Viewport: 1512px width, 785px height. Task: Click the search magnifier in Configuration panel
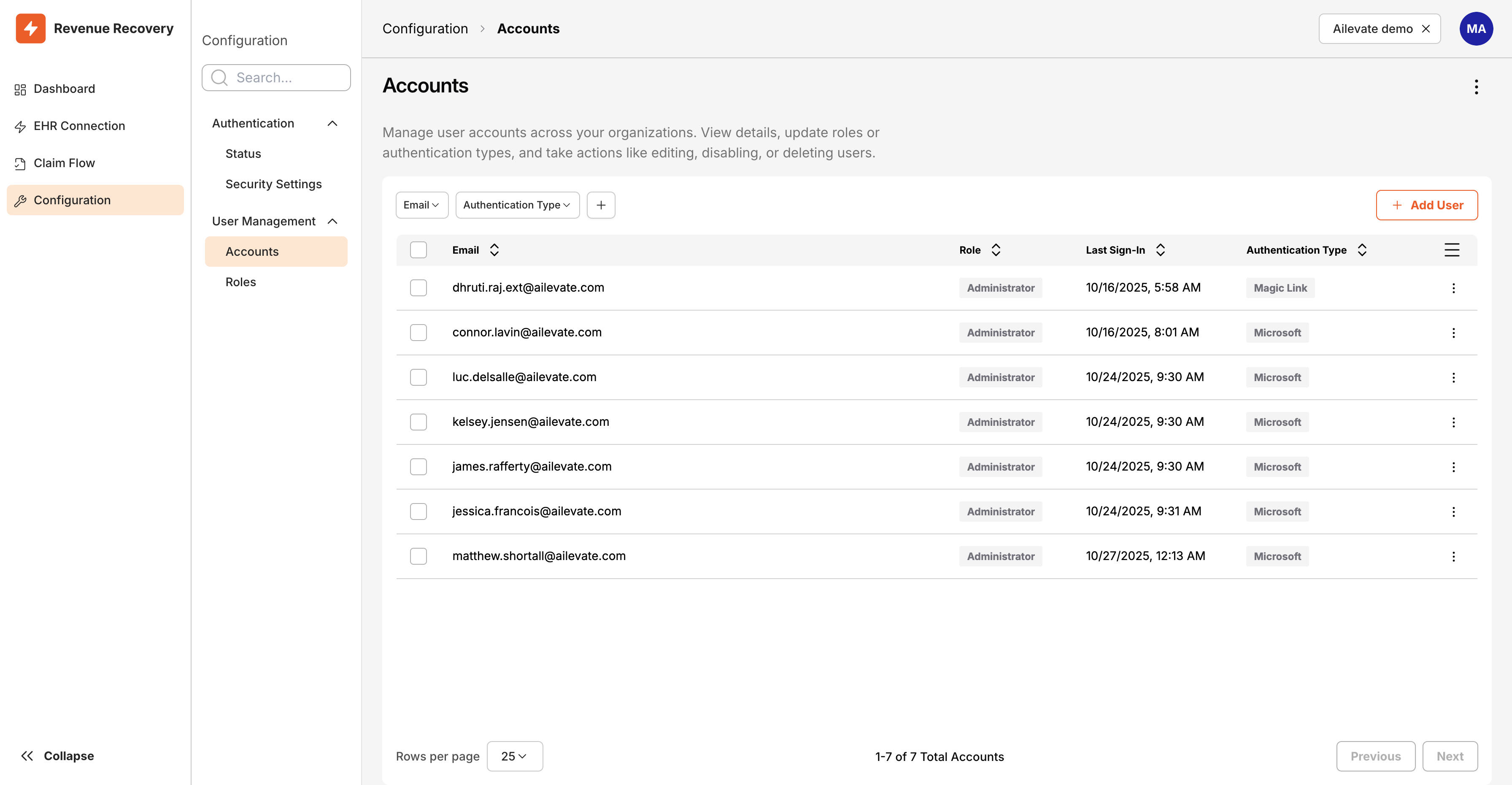click(219, 77)
